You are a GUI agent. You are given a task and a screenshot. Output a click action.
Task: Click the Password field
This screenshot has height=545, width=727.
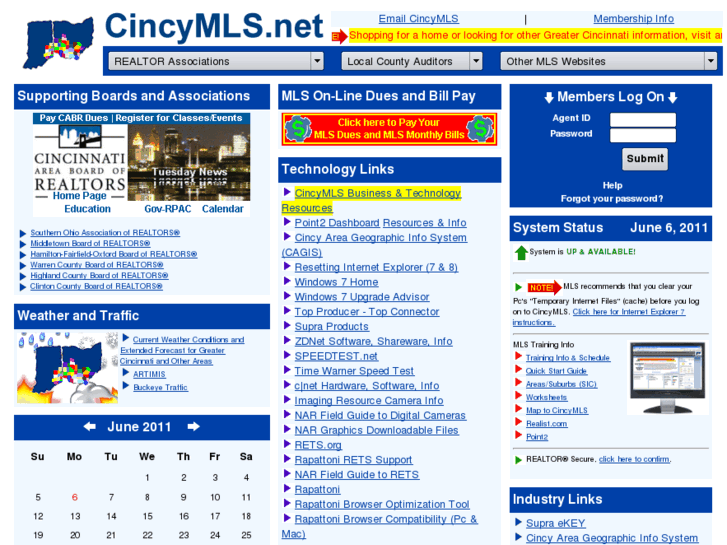tap(643, 135)
